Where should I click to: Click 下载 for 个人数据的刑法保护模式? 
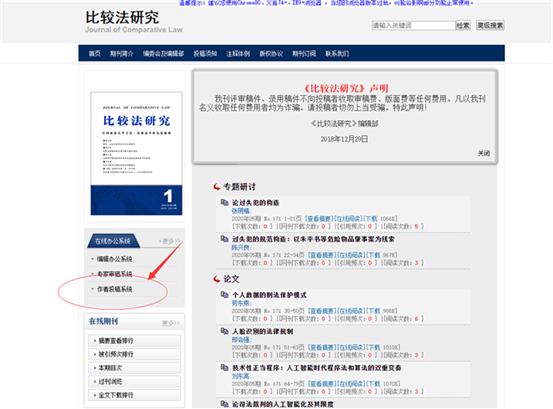tap(373, 311)
